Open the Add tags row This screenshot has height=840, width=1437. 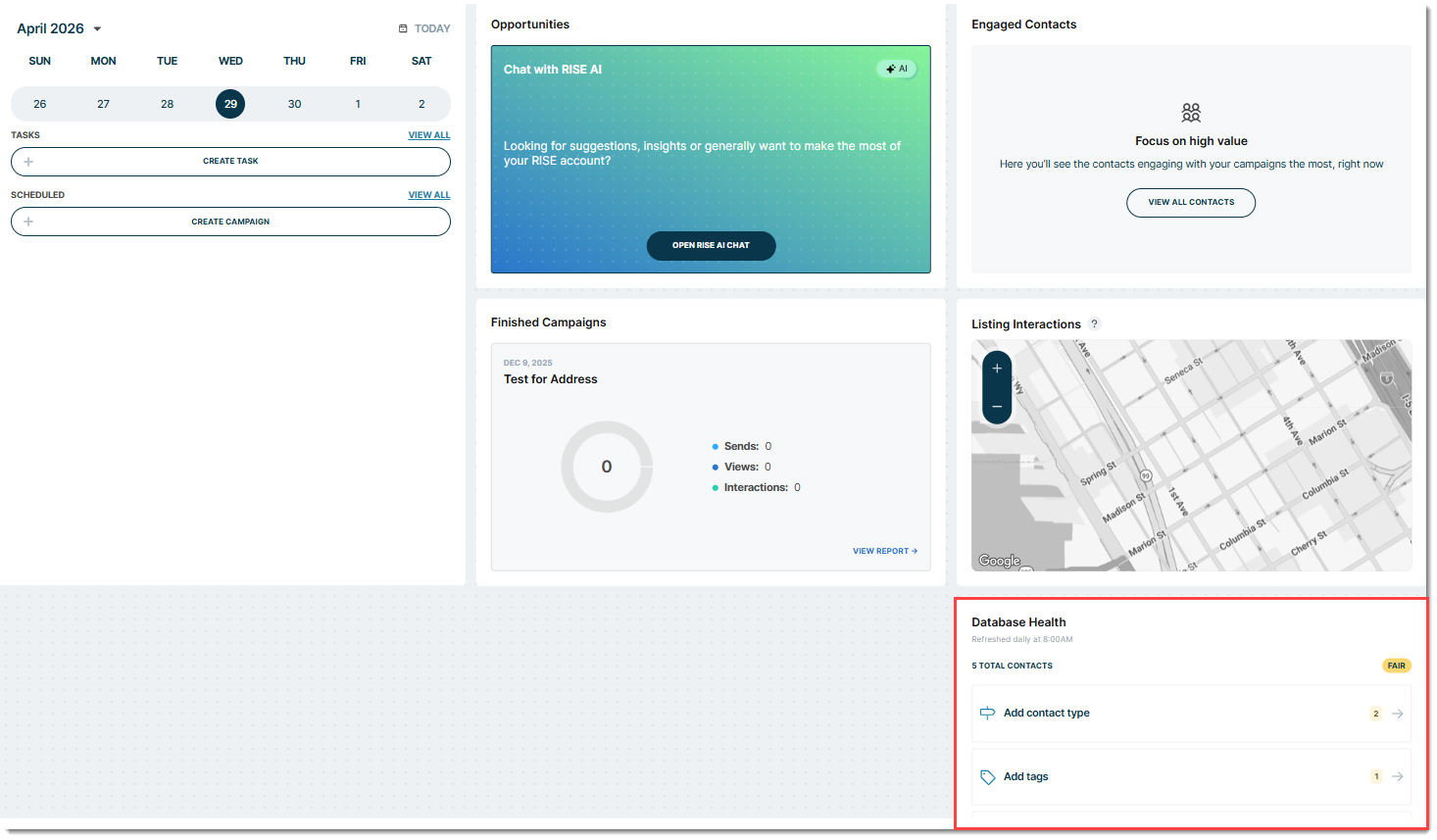(x=1191, y=777)
